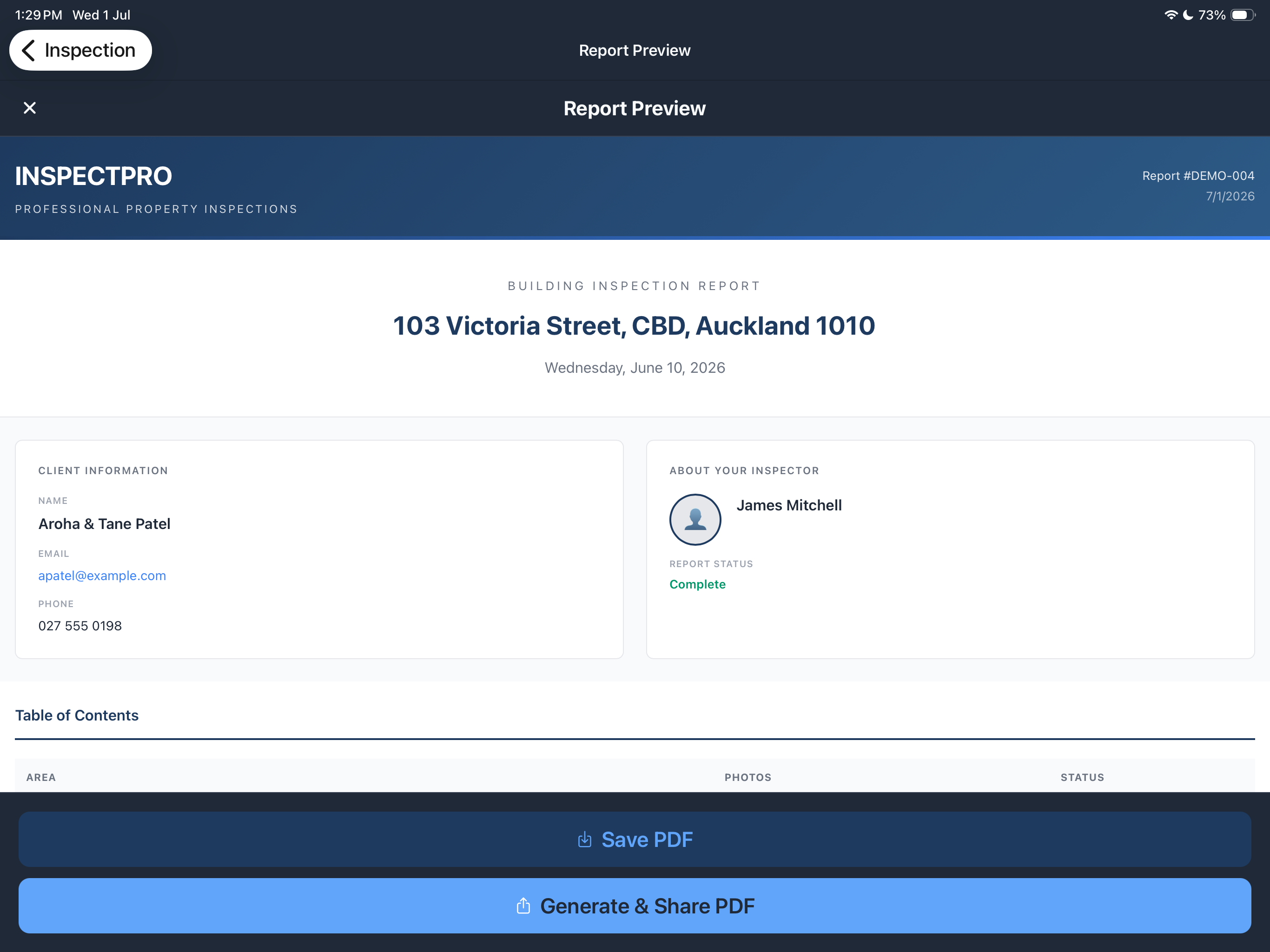This screenshot has width=1270, height=952.
Task: Tap the save icon inside Save PDF
Action: tap(584, 840)
